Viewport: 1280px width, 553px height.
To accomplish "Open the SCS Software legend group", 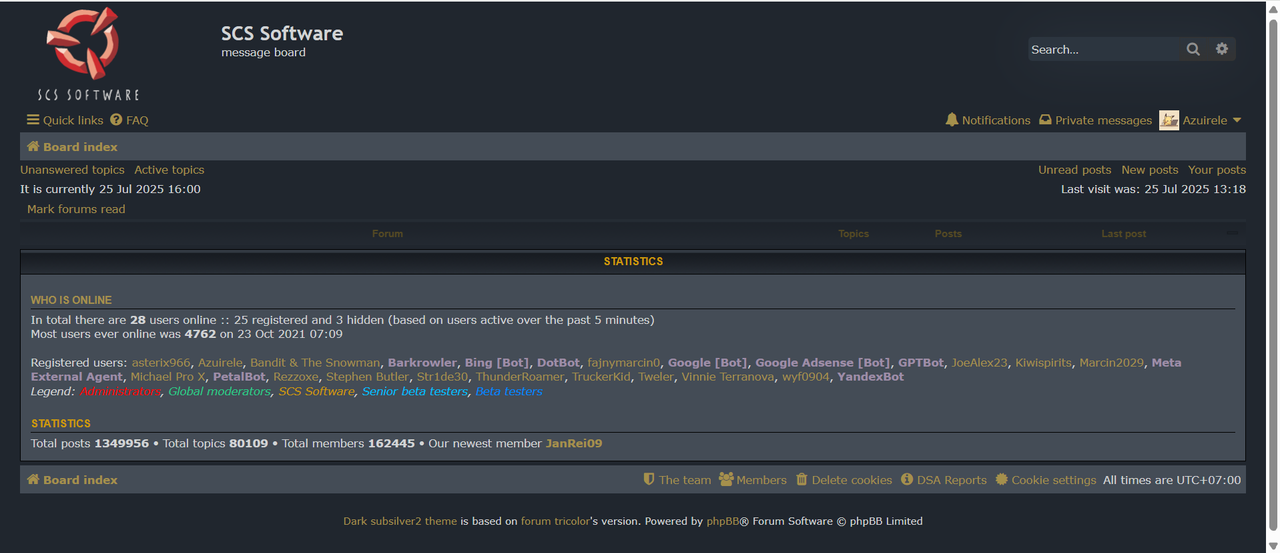I will (316, 392).
